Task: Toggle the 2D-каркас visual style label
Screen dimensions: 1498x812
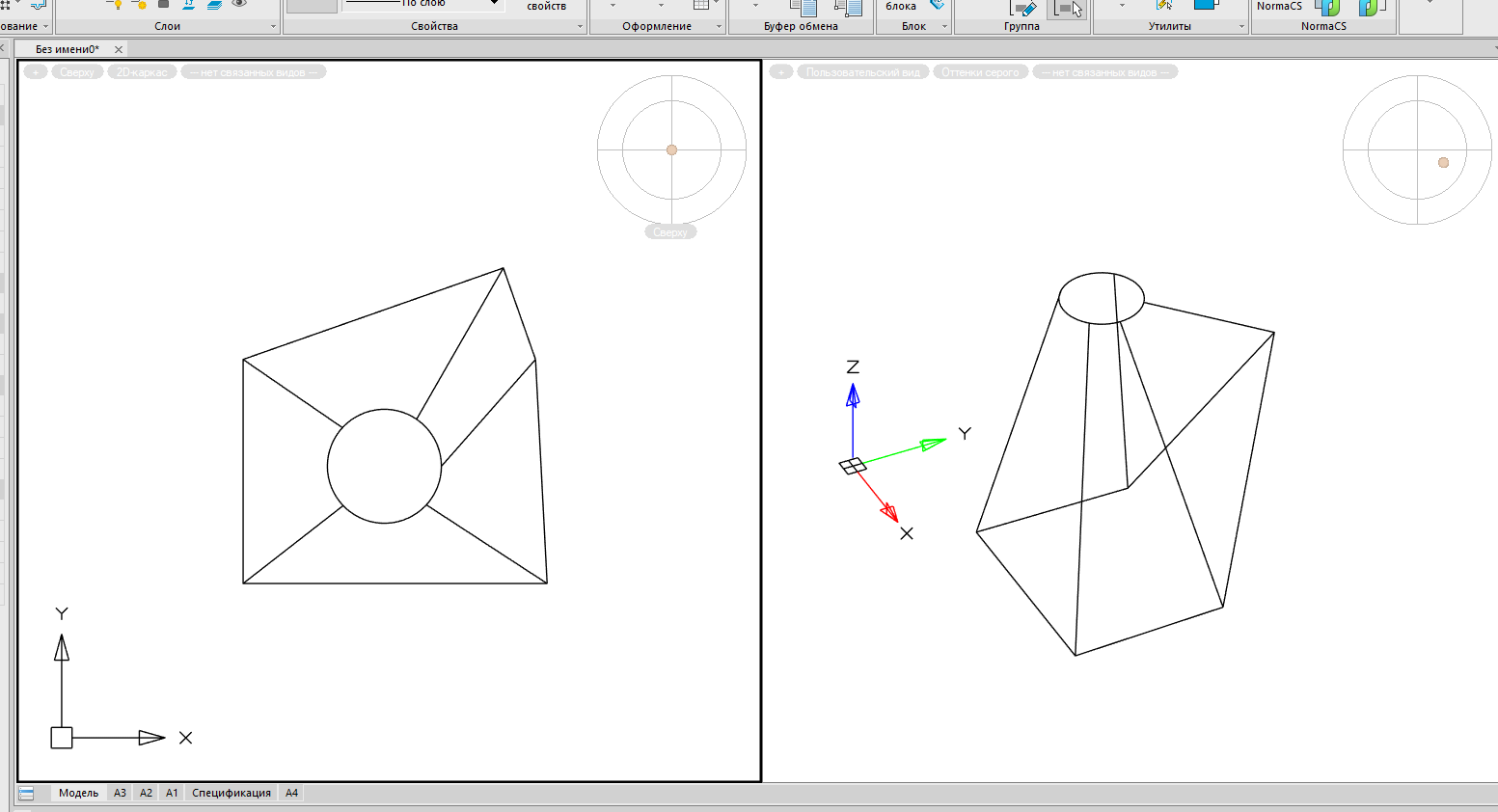Action: coord(142,72)
